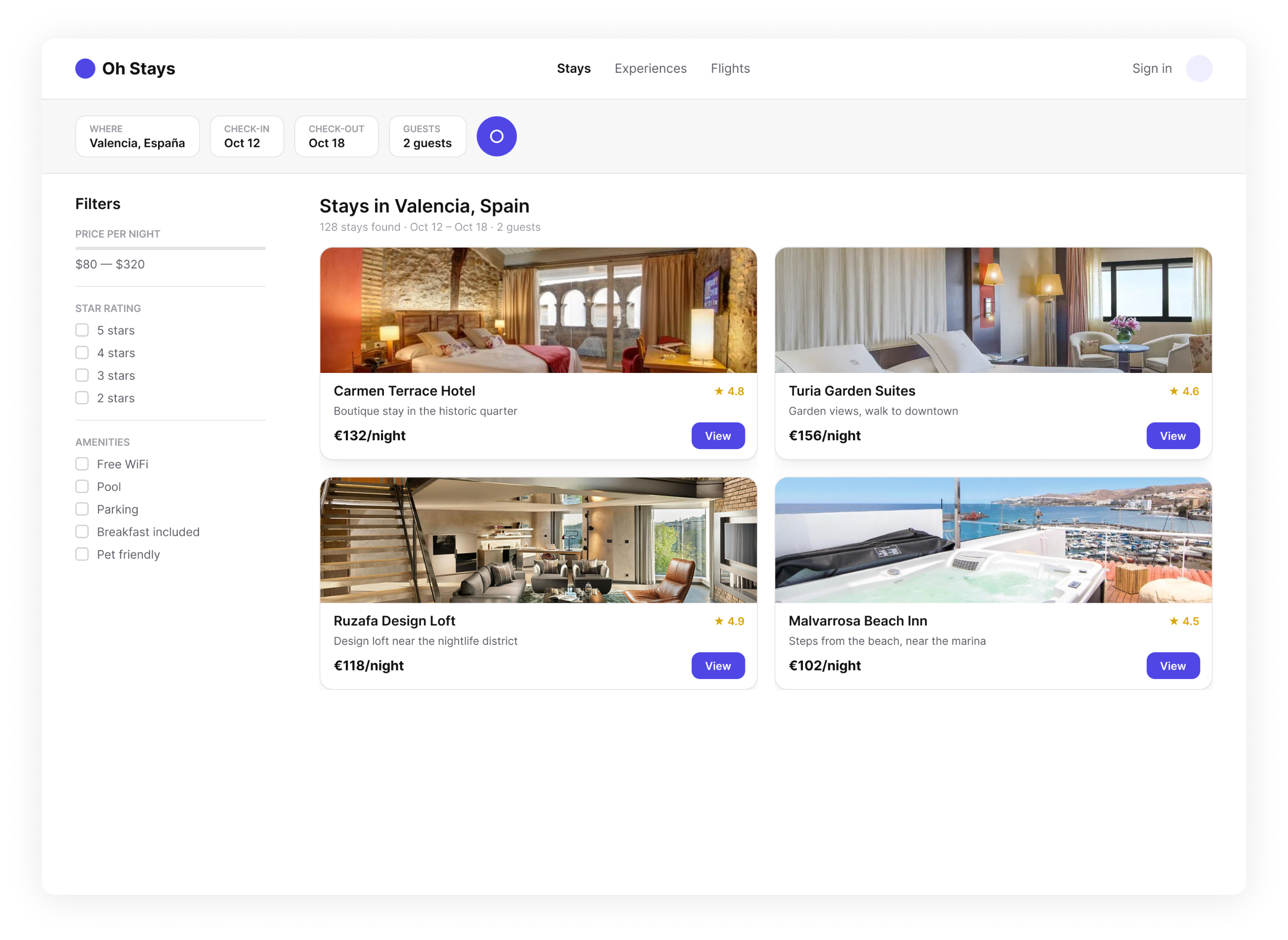Click the Turia Garden Suites title
This screenshot has height=940, width=1288.
click(852, 391)
